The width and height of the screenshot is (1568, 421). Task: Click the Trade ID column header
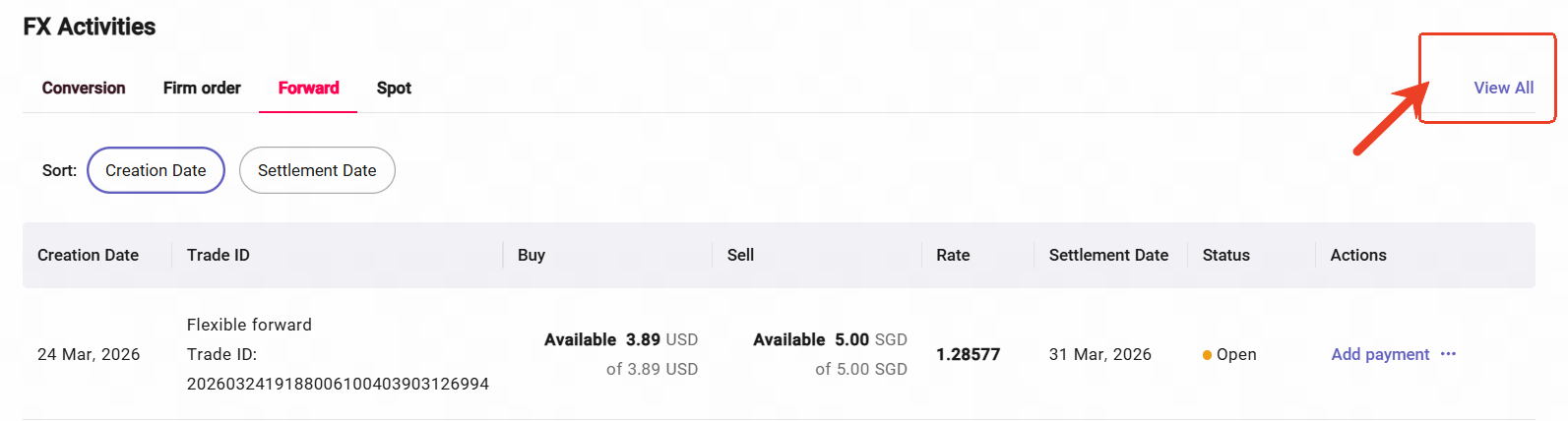[x=219, y=255]
